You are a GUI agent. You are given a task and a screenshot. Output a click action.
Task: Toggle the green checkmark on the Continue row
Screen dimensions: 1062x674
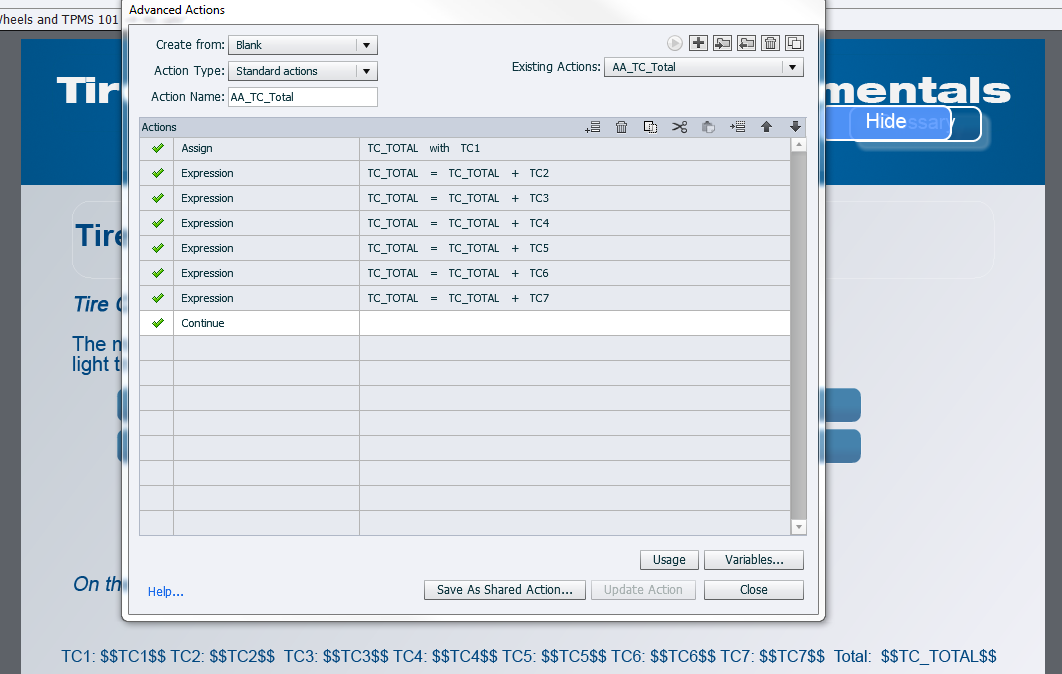pos(157,323)
